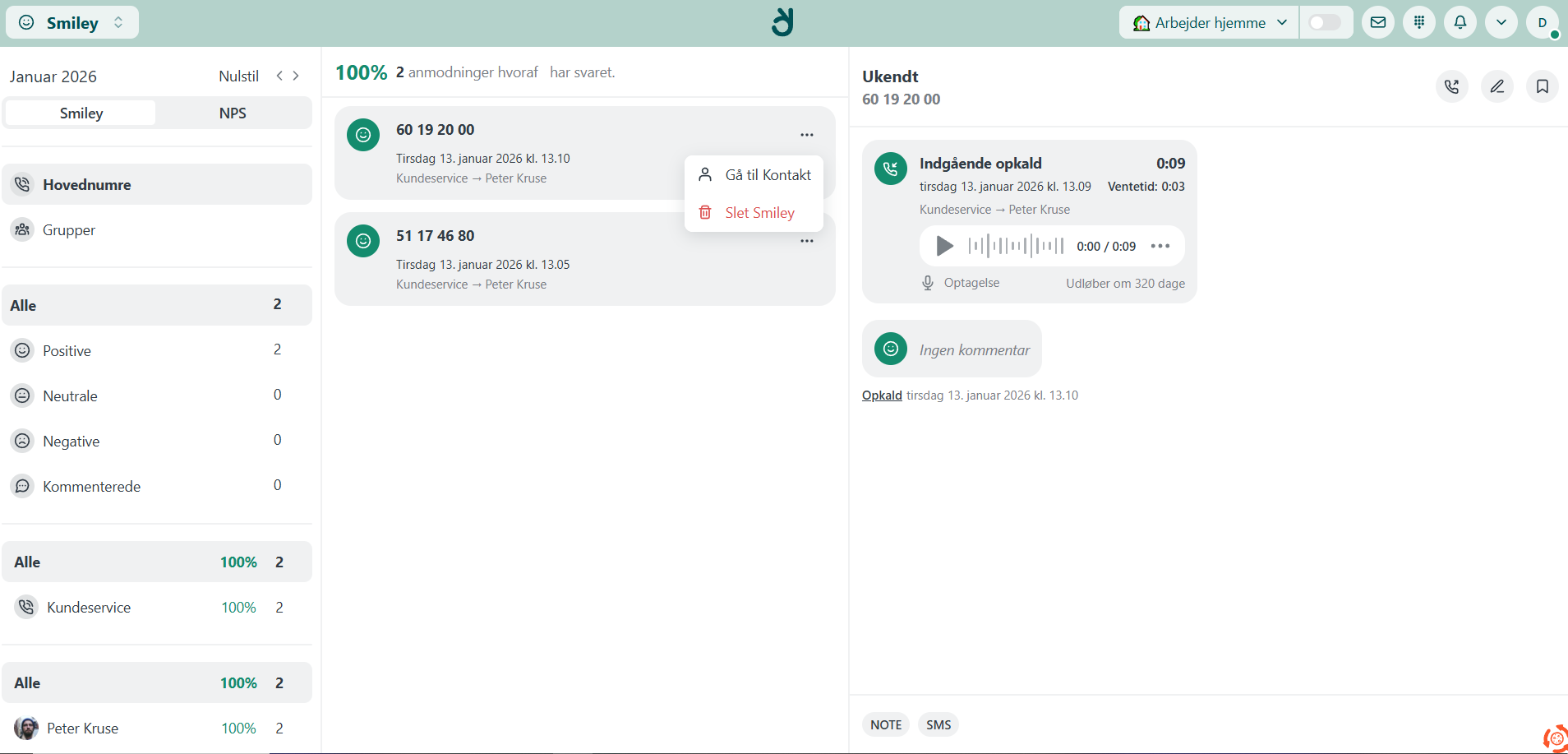The width and height of the screenshot is (1568, 754).
Task: Toggle the availability switch in top bar
Action: (x=1325, y=22)
